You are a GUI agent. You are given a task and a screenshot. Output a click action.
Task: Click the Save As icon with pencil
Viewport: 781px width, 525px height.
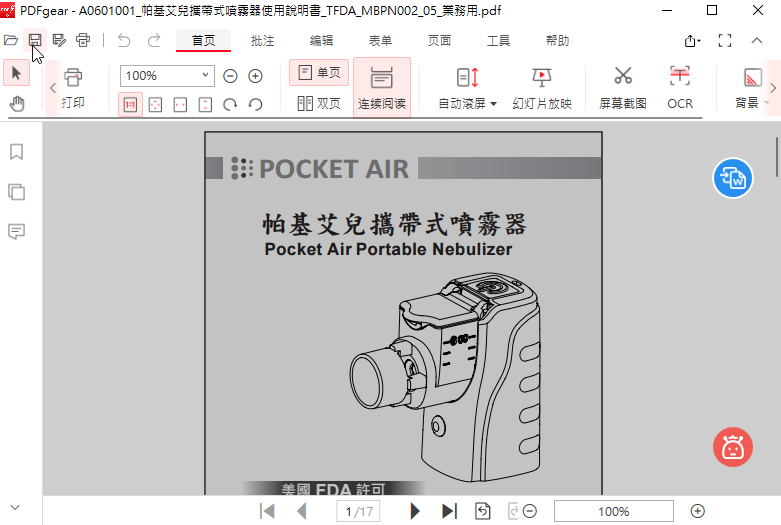coord(59,40)
